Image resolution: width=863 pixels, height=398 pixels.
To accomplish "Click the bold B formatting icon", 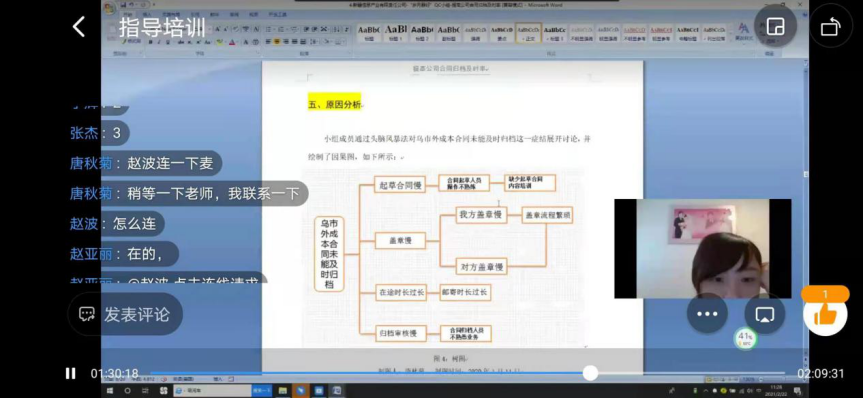I will pos(150,42).
